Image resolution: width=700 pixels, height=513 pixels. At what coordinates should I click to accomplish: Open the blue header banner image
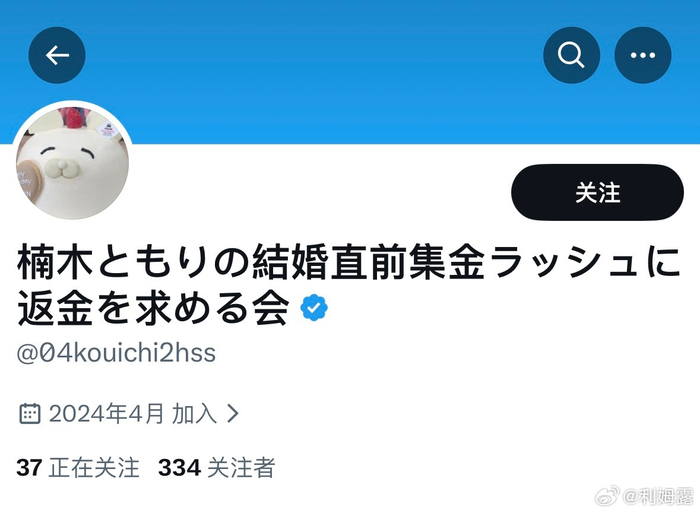[350, 71]
